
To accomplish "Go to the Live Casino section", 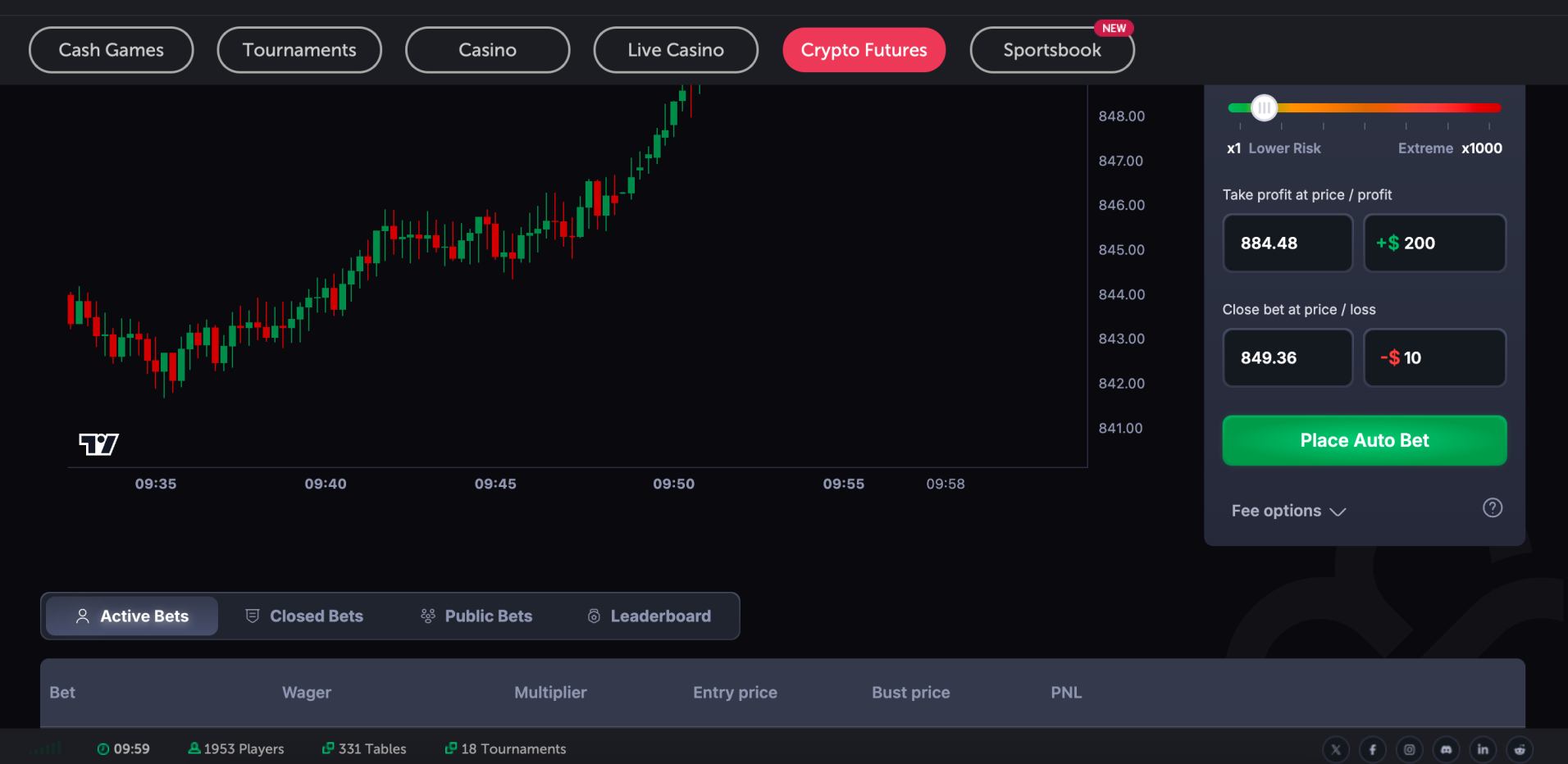I will click(x=675, y=49).
